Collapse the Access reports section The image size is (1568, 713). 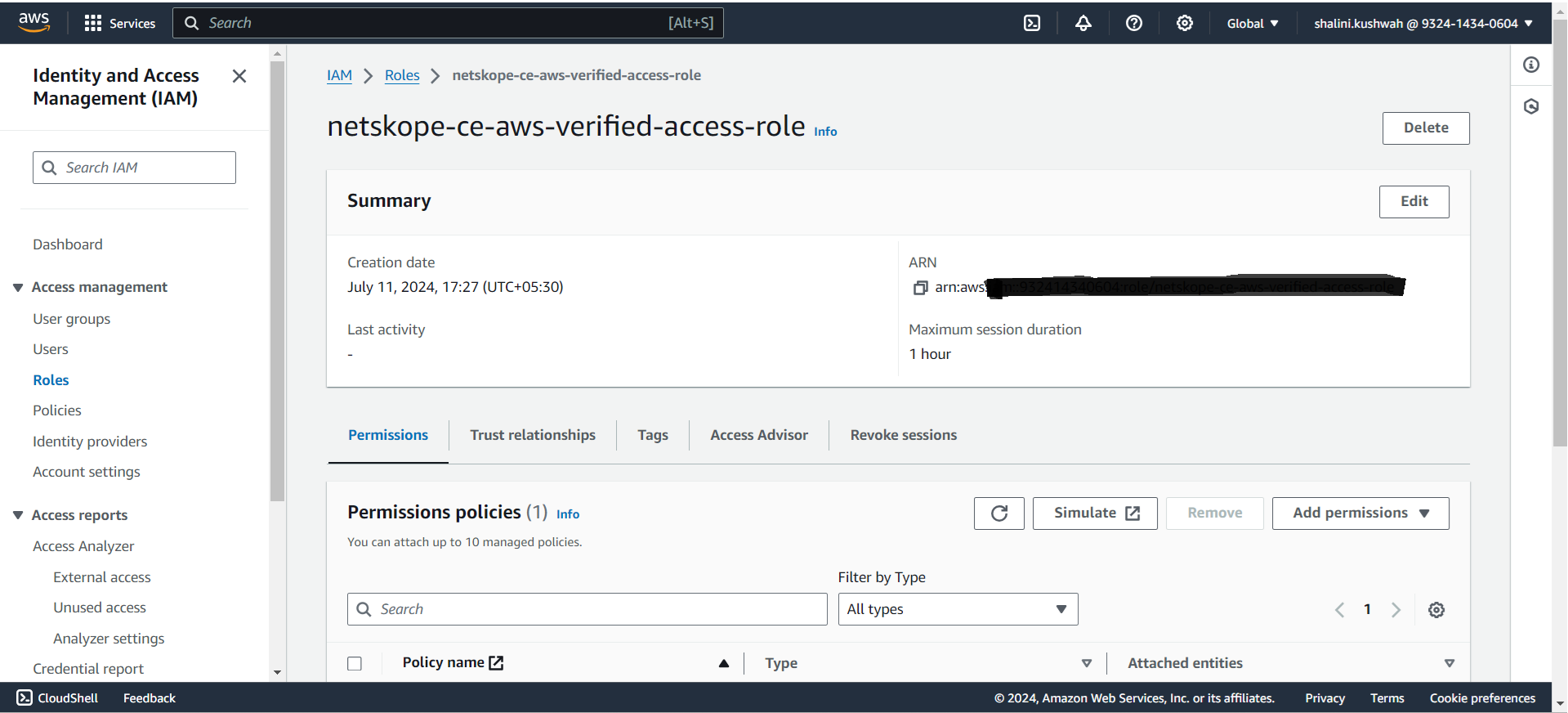[x=18, y=515]
